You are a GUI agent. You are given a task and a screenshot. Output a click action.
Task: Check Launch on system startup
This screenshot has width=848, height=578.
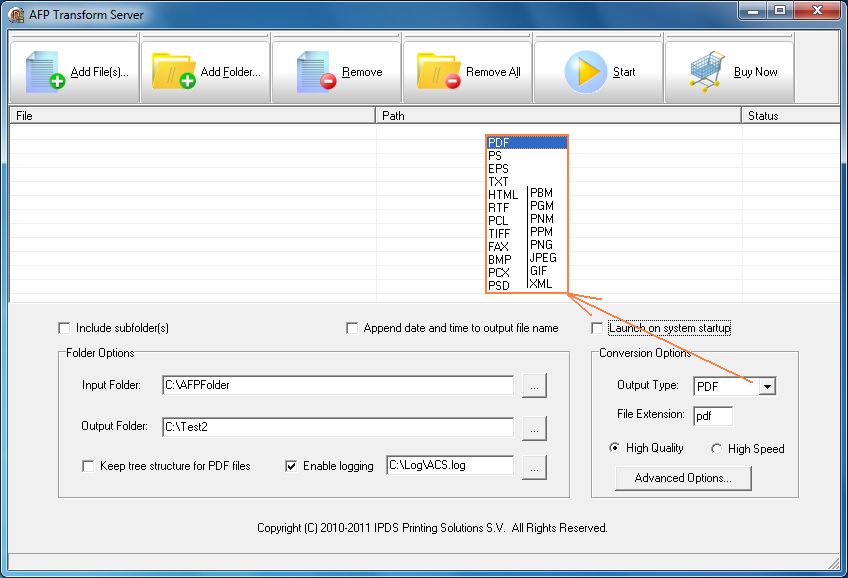click(x=597, y=328)
